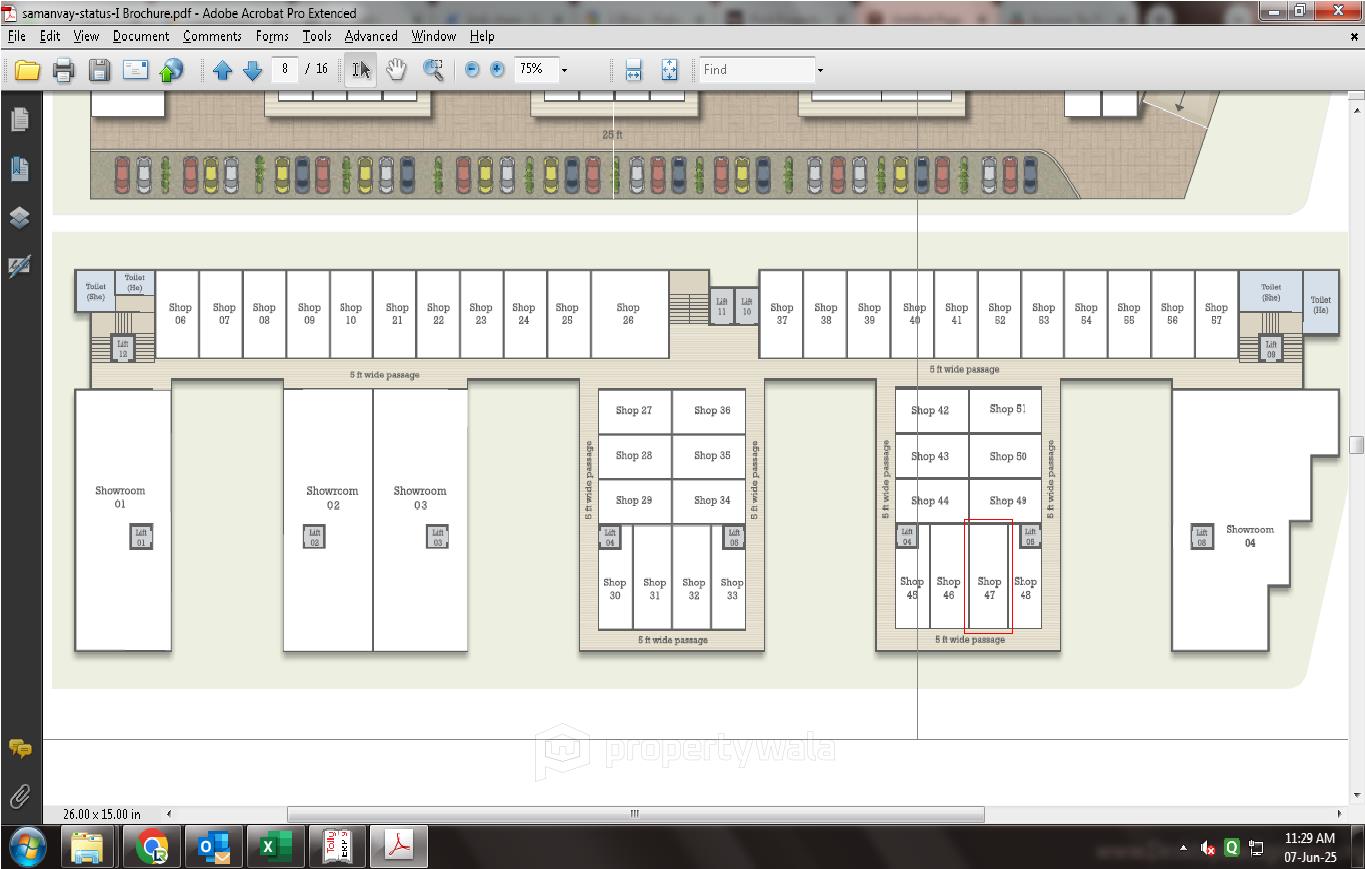
Task: Open the Help menu
Action: [x=482, y=36]
